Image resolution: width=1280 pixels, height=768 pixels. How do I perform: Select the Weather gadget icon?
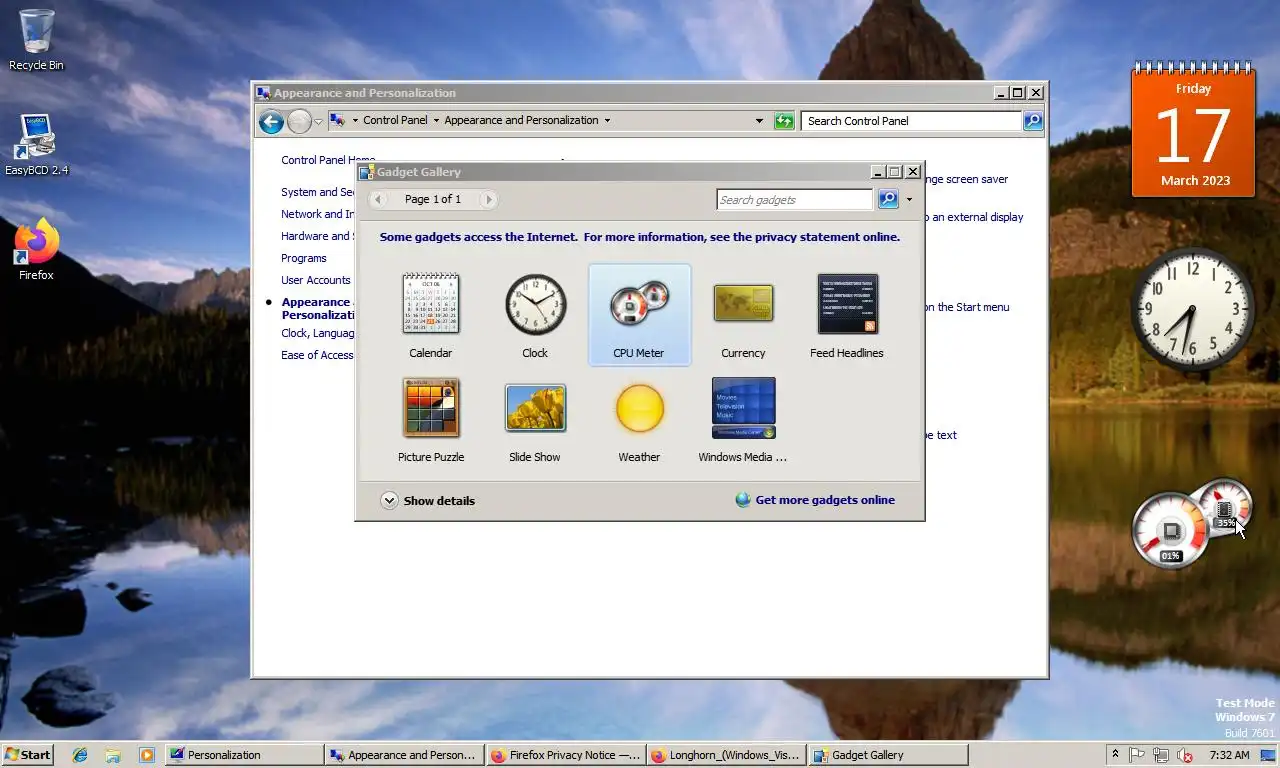pyautogui.click(x=639, y=408)
